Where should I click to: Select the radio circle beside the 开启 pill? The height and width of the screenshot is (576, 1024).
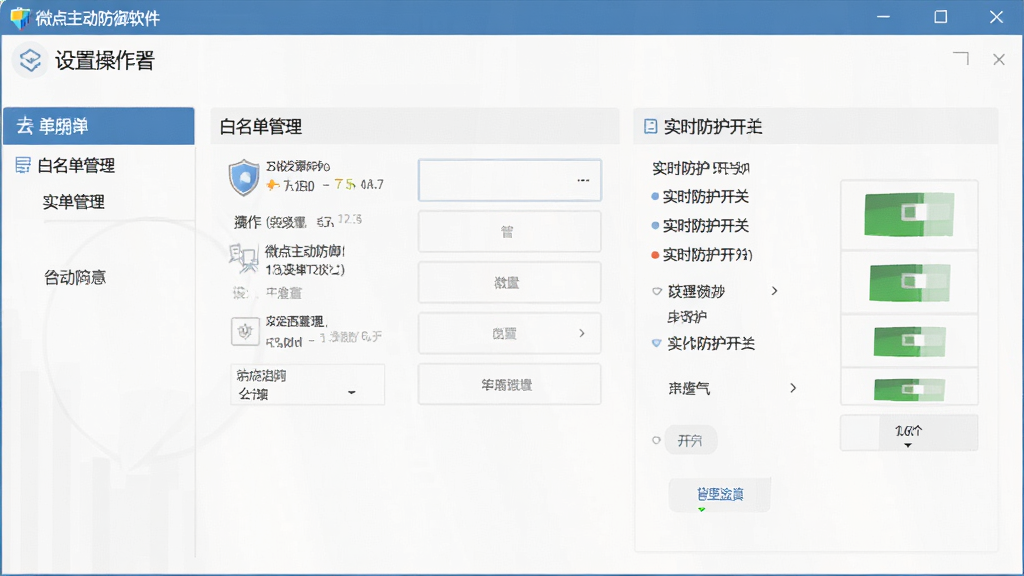[656, 440]
